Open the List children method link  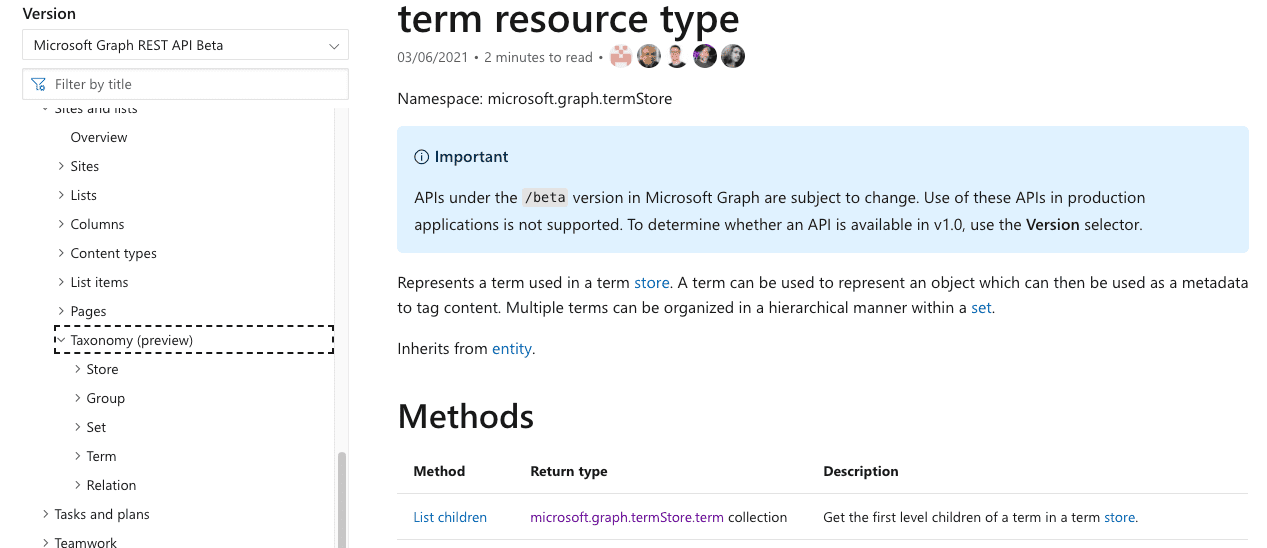tap(450, 517)
